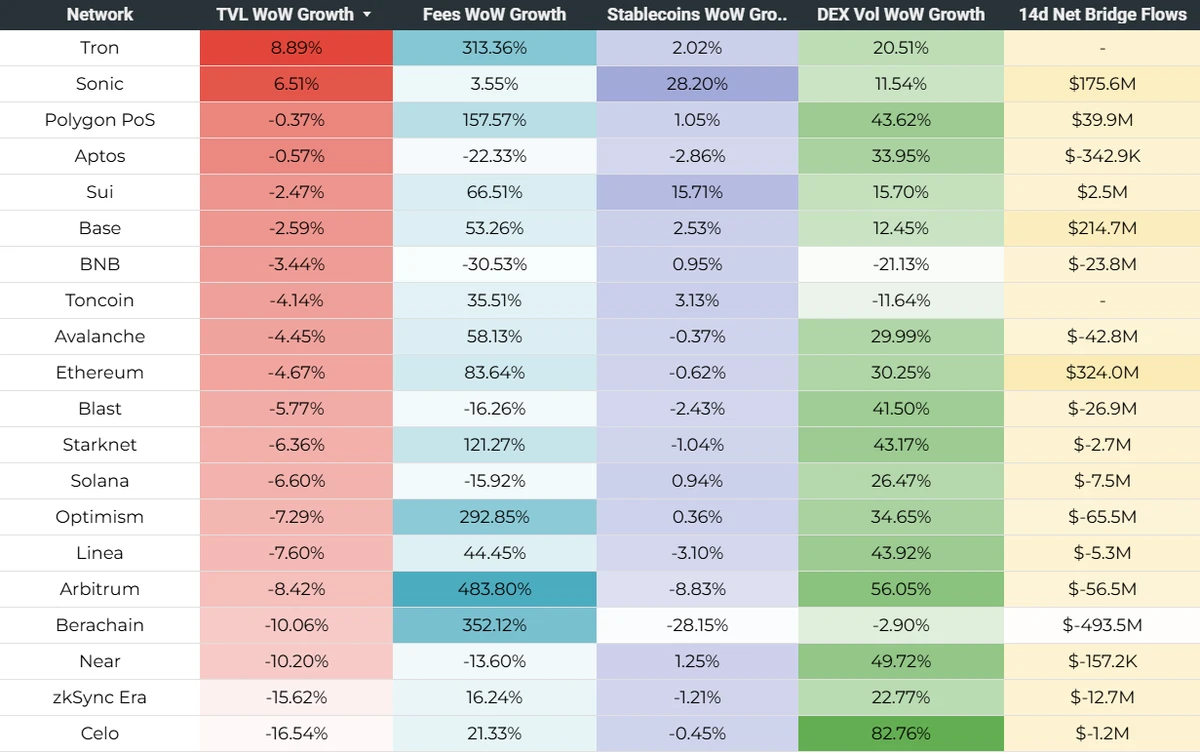Click Berachain's $-493.5M bridge flows cell
Image resolution: width=1200 pixels, height=754 pixels.
(x=1102, y=625)
